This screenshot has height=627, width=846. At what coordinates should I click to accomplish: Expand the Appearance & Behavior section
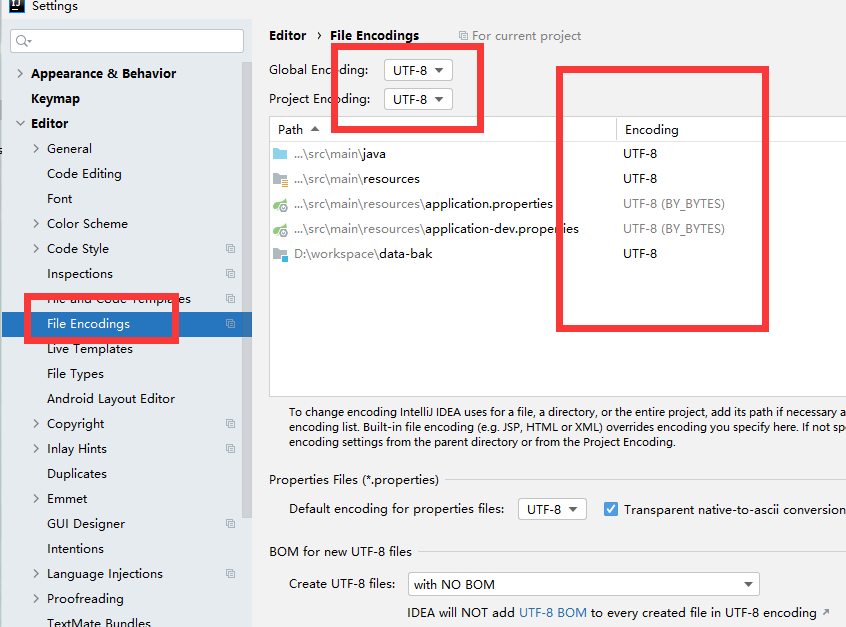point(21,73)
